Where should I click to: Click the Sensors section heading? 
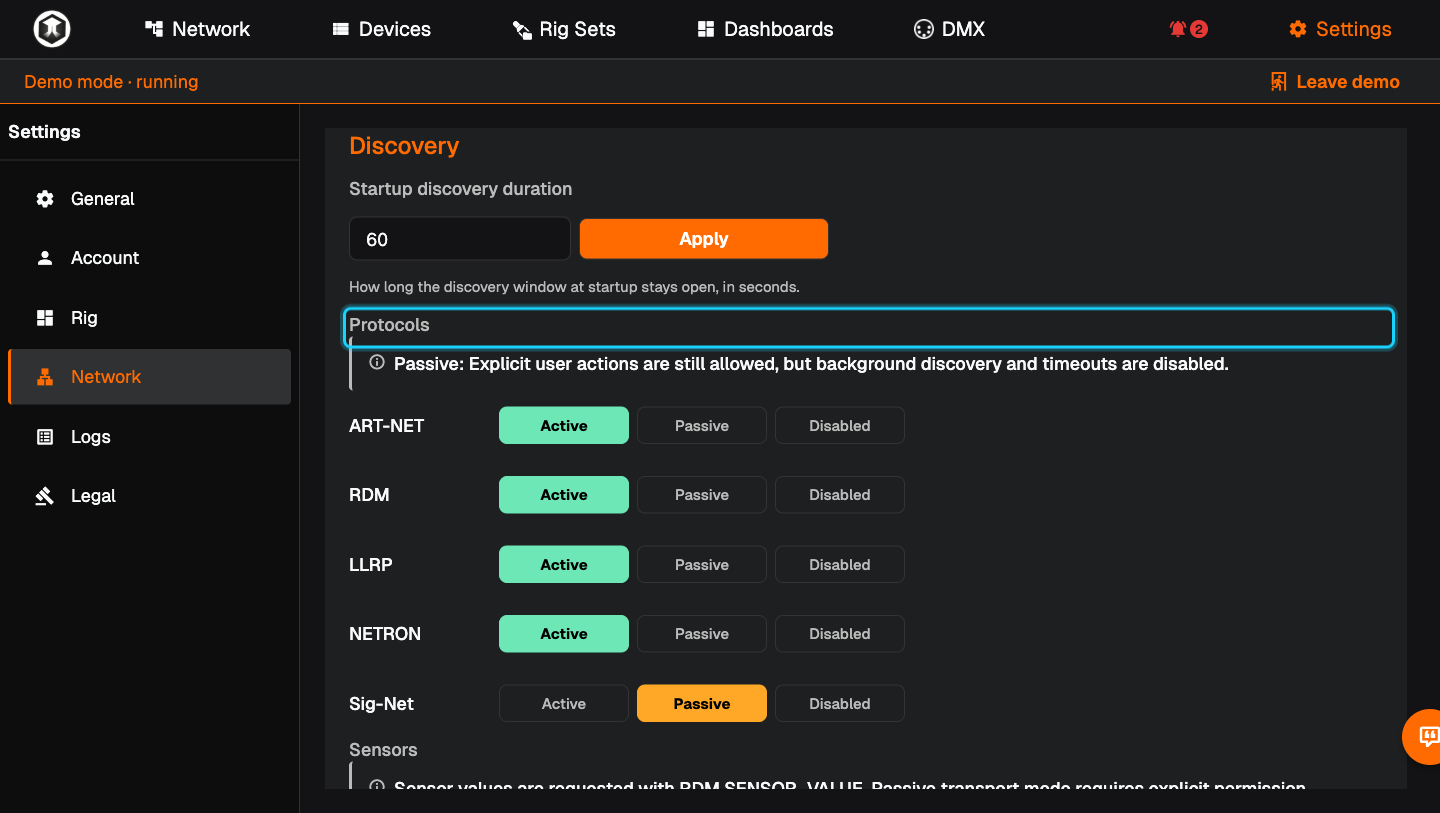[x=383, y=750]
